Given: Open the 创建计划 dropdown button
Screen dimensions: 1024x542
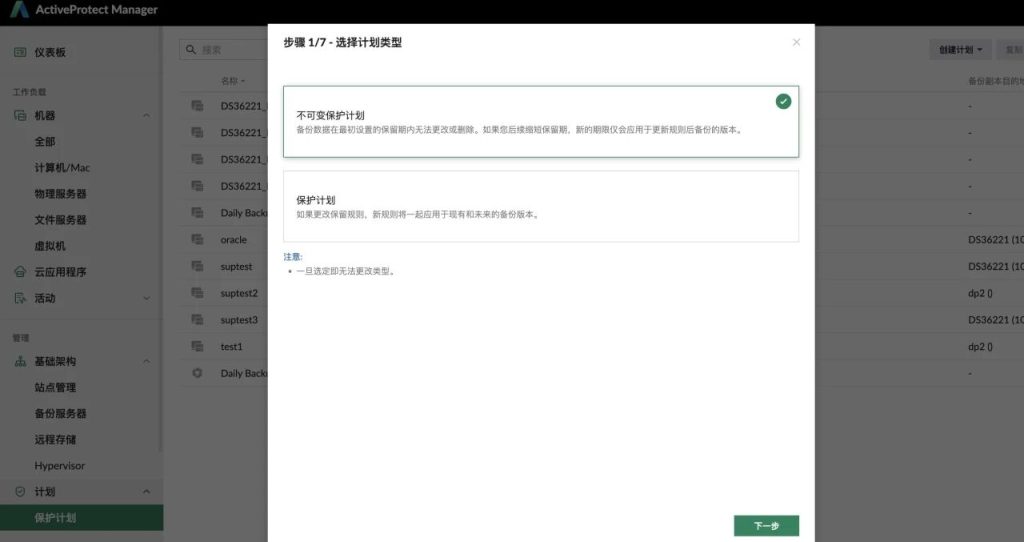Looking at the screenshot, I should coord(960,49).
